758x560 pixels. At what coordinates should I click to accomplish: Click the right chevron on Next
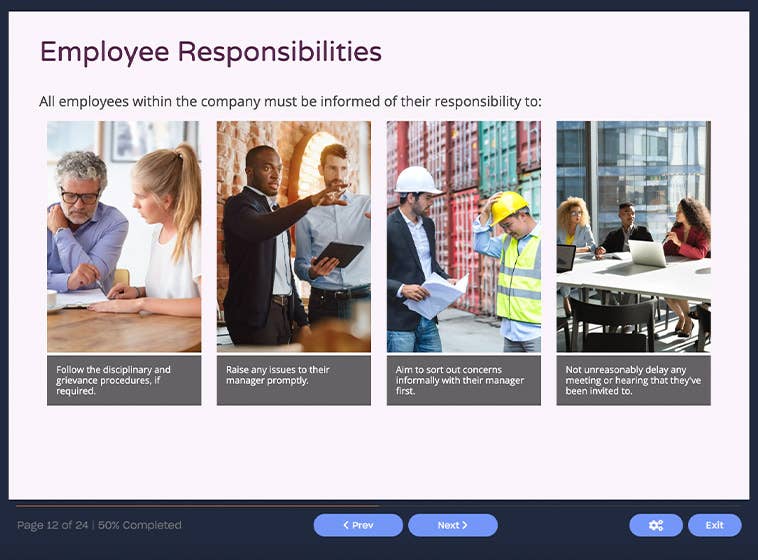pos(464,525)
